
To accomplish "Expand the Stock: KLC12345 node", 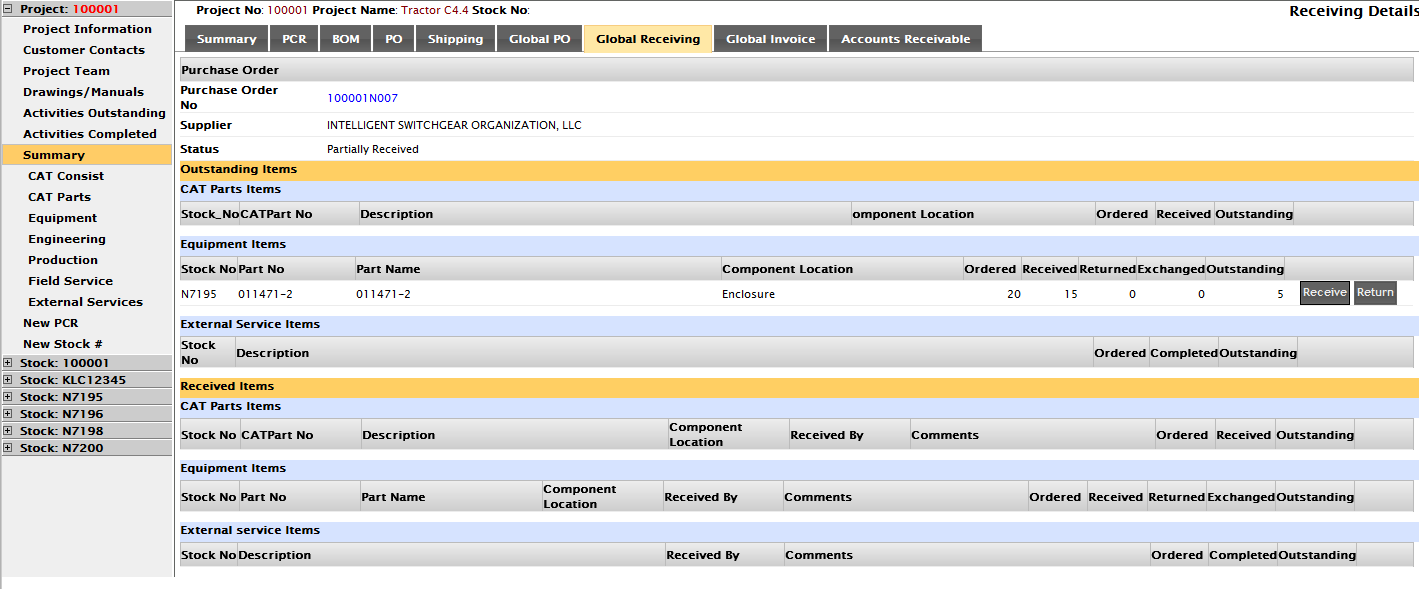I will [8, 380].
